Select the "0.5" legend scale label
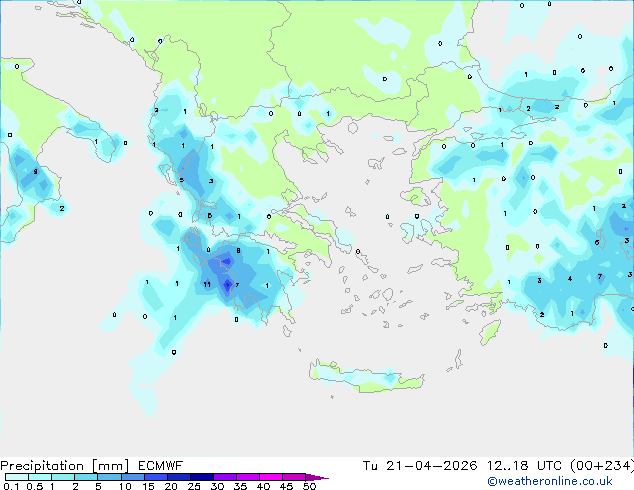 point(35,486)
